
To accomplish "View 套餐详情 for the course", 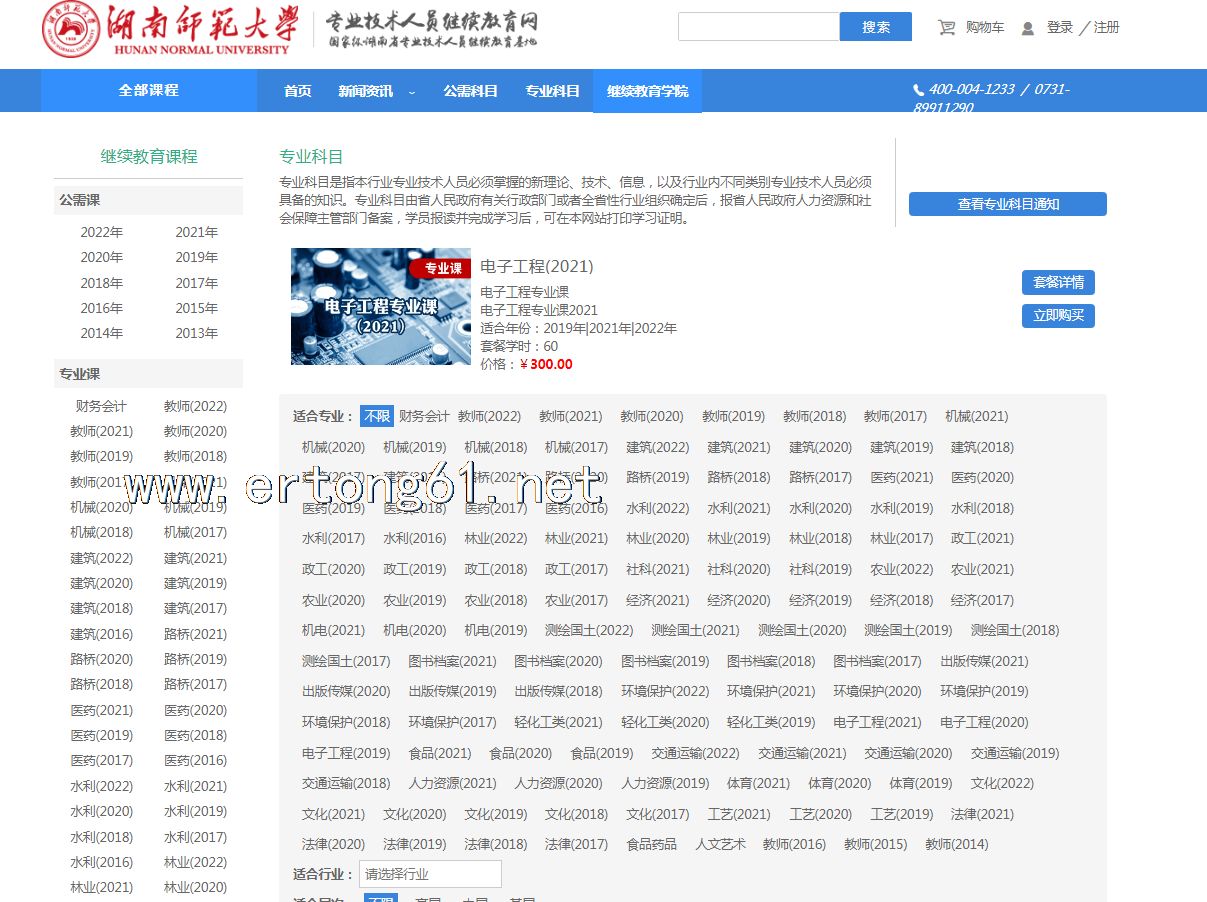I will tap(1058, 282).
